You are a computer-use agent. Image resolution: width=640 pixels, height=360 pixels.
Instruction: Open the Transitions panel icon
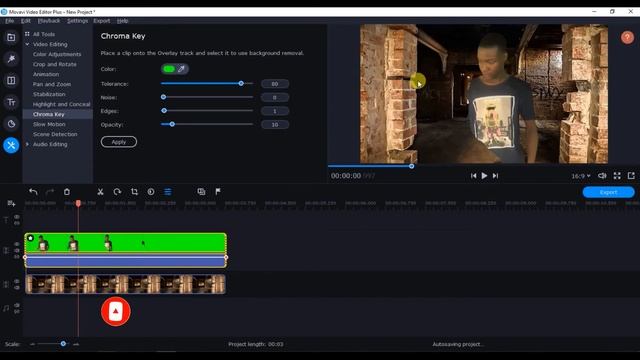(x=11, y=80)
